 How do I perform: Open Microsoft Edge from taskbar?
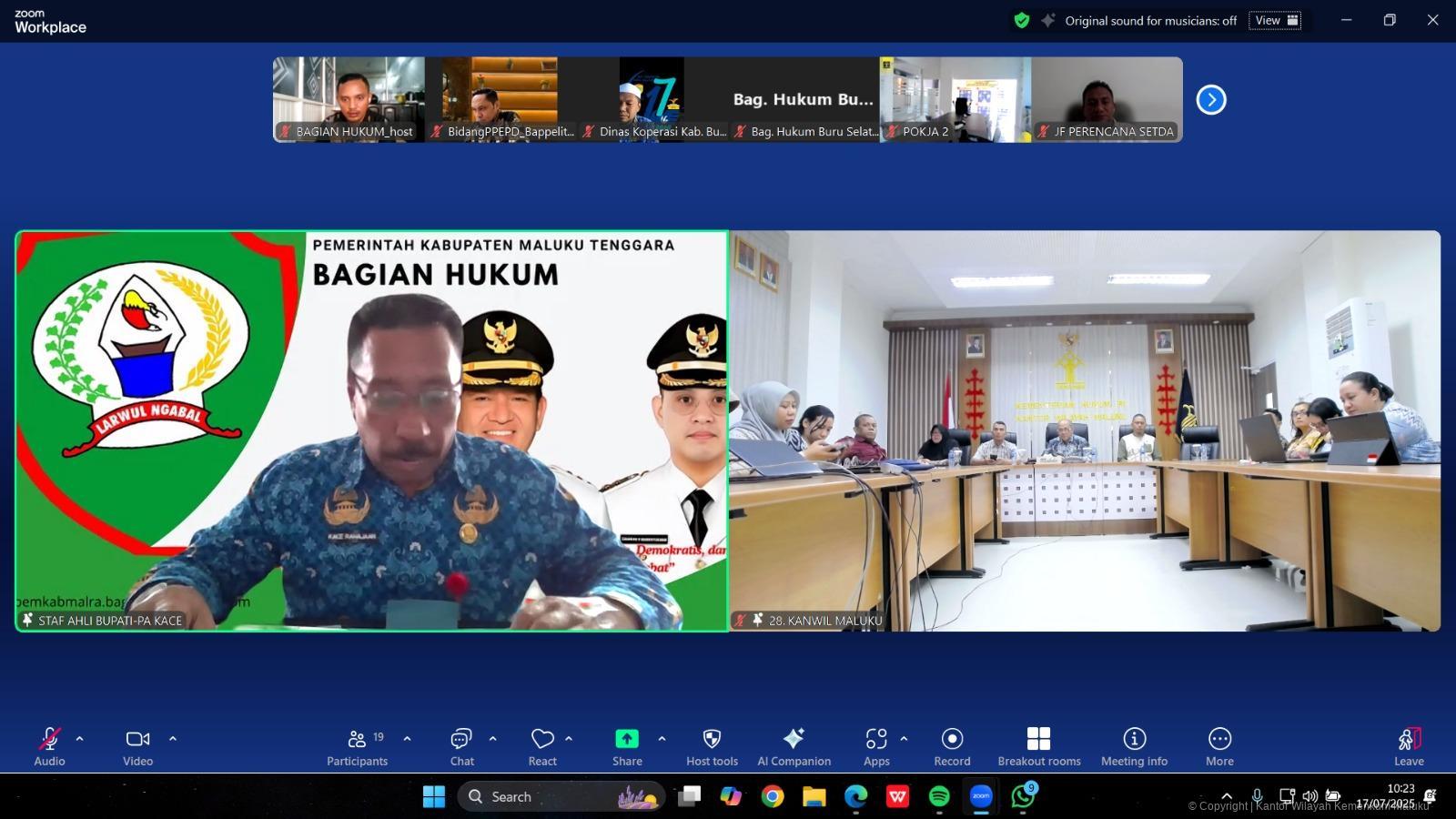click(x=855, y=796)
